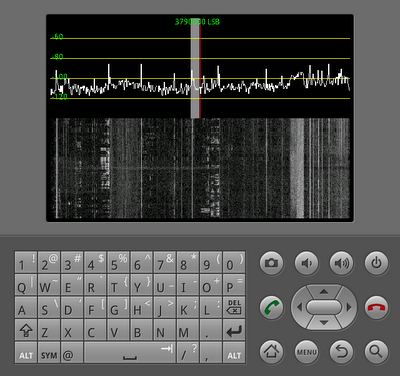
Task: Lower volume with the volume down button
Action: (x=306, y=263)
